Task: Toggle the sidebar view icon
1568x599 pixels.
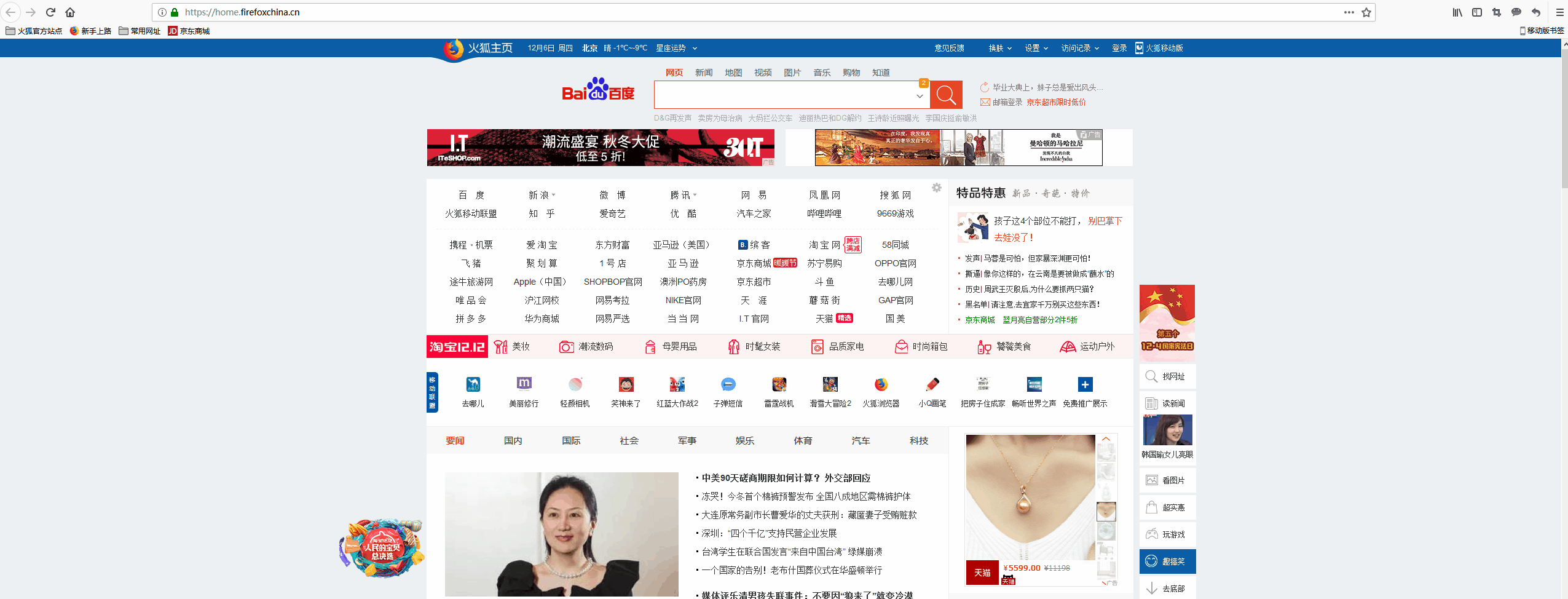Action: pos(1477,12)
